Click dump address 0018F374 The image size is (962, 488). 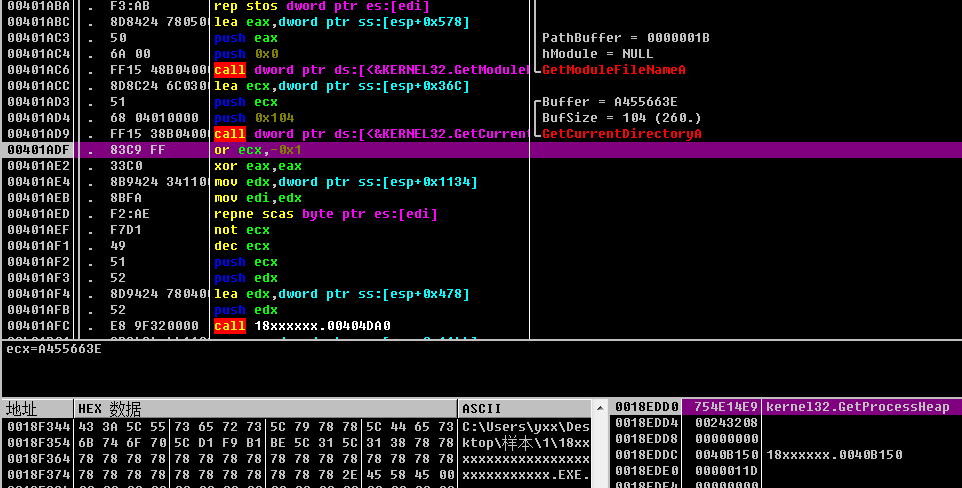39,474
